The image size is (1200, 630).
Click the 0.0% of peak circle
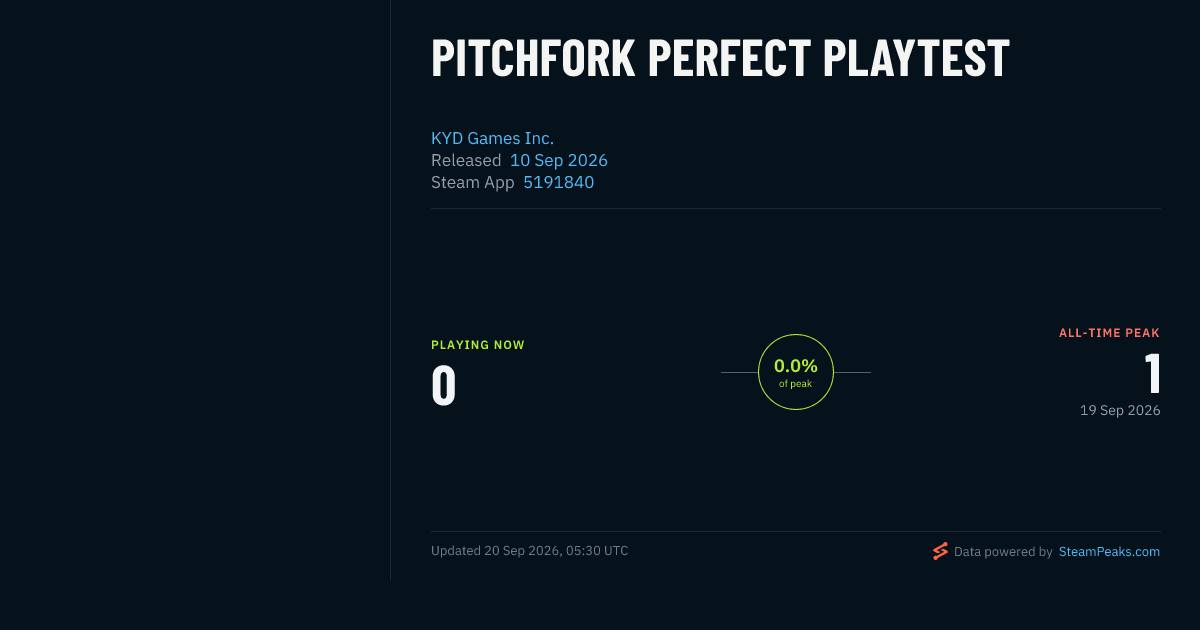click(x=796, y=372)
